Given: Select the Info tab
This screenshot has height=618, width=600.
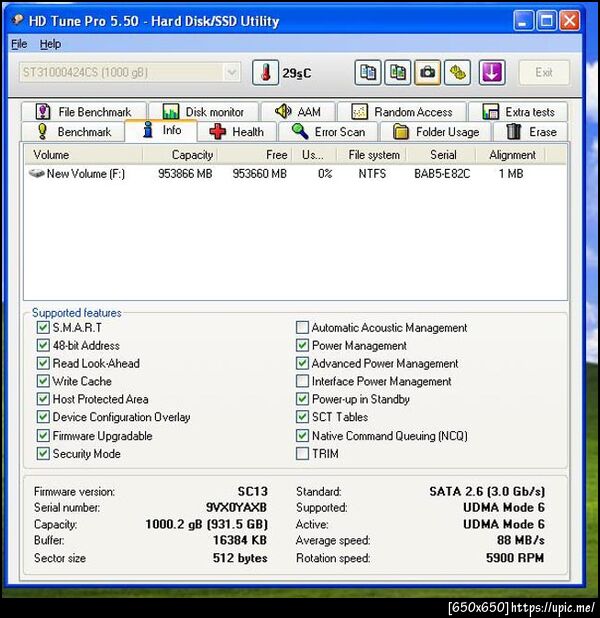Looking at the screenshot, I should click(x=161, y=130).
